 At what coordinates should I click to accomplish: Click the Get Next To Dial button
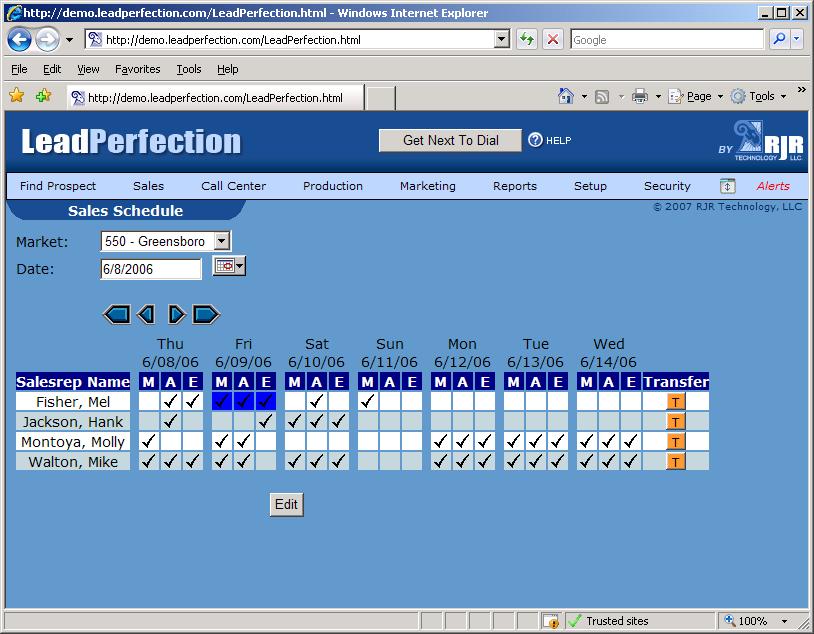451,140
